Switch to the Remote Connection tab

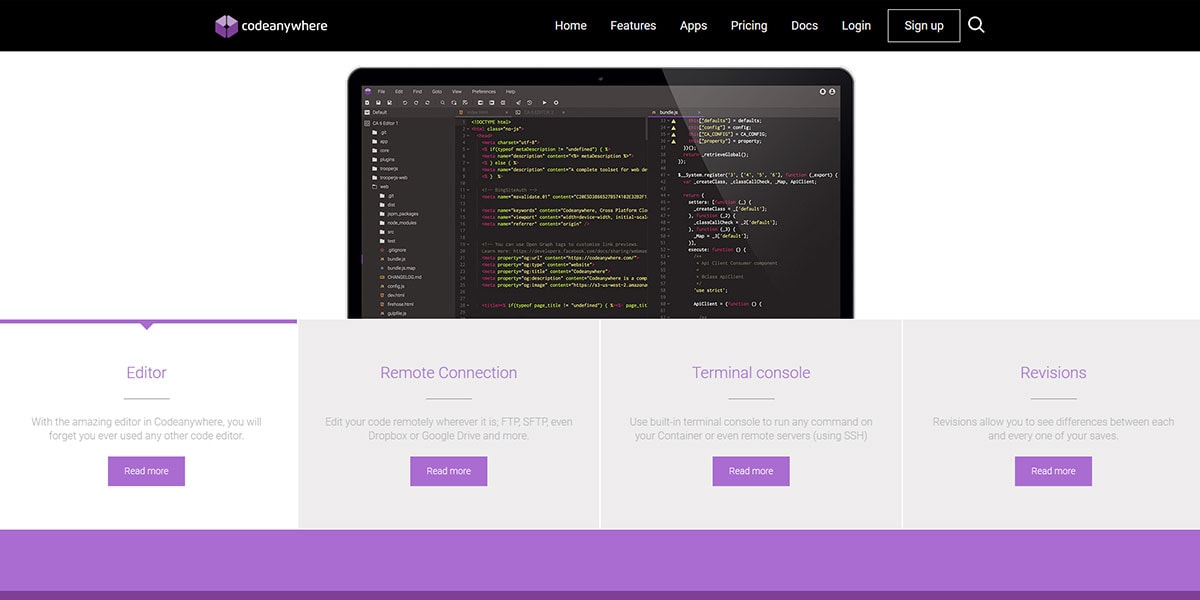448,373
